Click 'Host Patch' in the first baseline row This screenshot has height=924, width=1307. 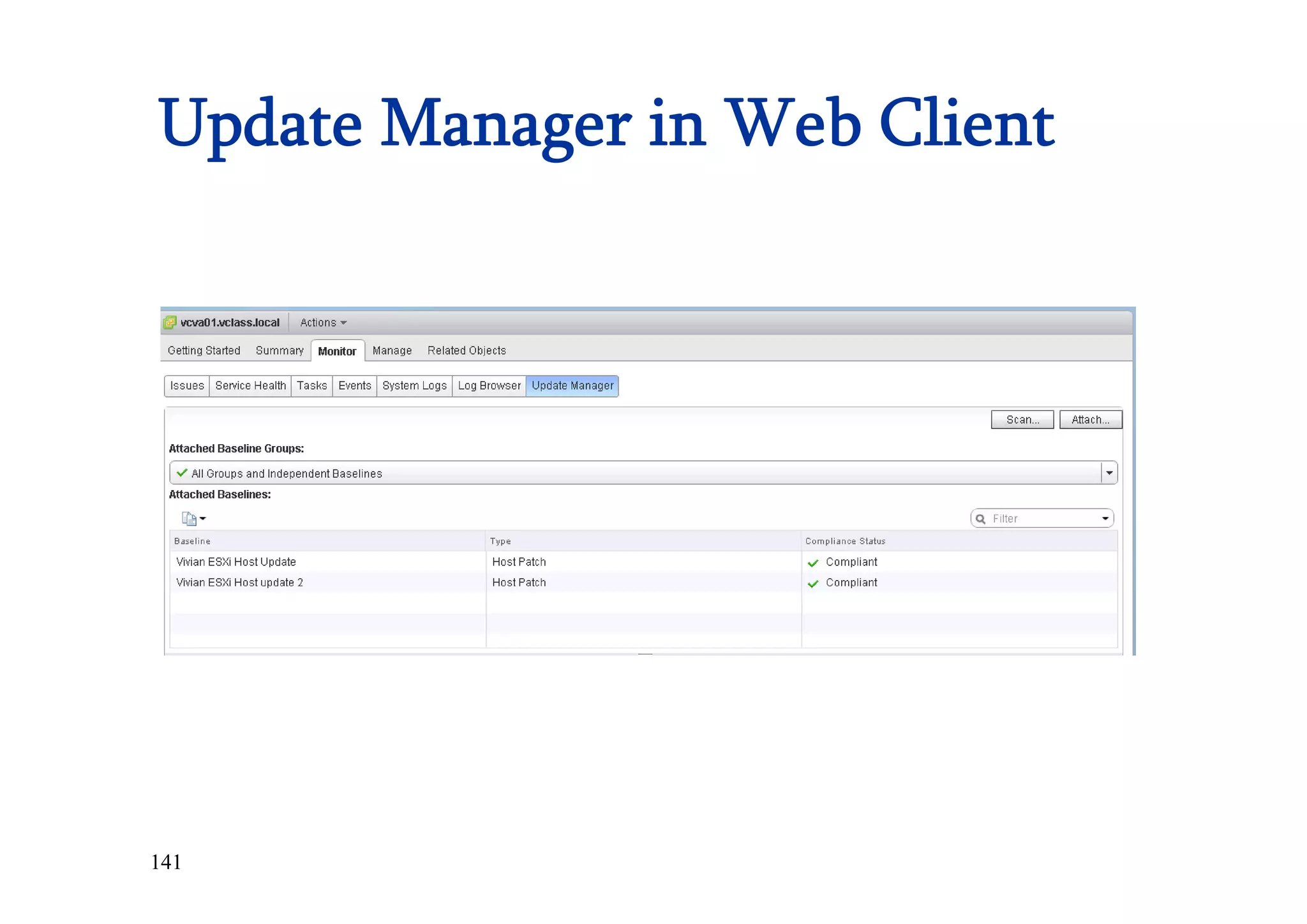(x=519, y=562)
